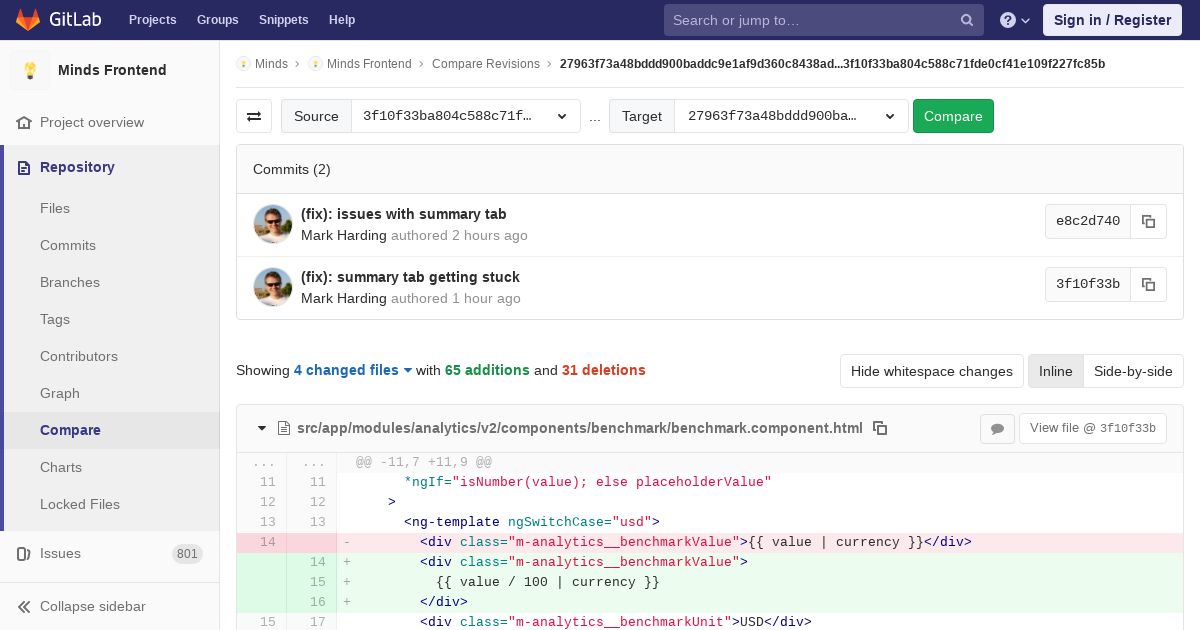Switch diff to Side-by-side view
Image resolution: width=1200 pixels, height=630 pixels.
(1132, 371)
